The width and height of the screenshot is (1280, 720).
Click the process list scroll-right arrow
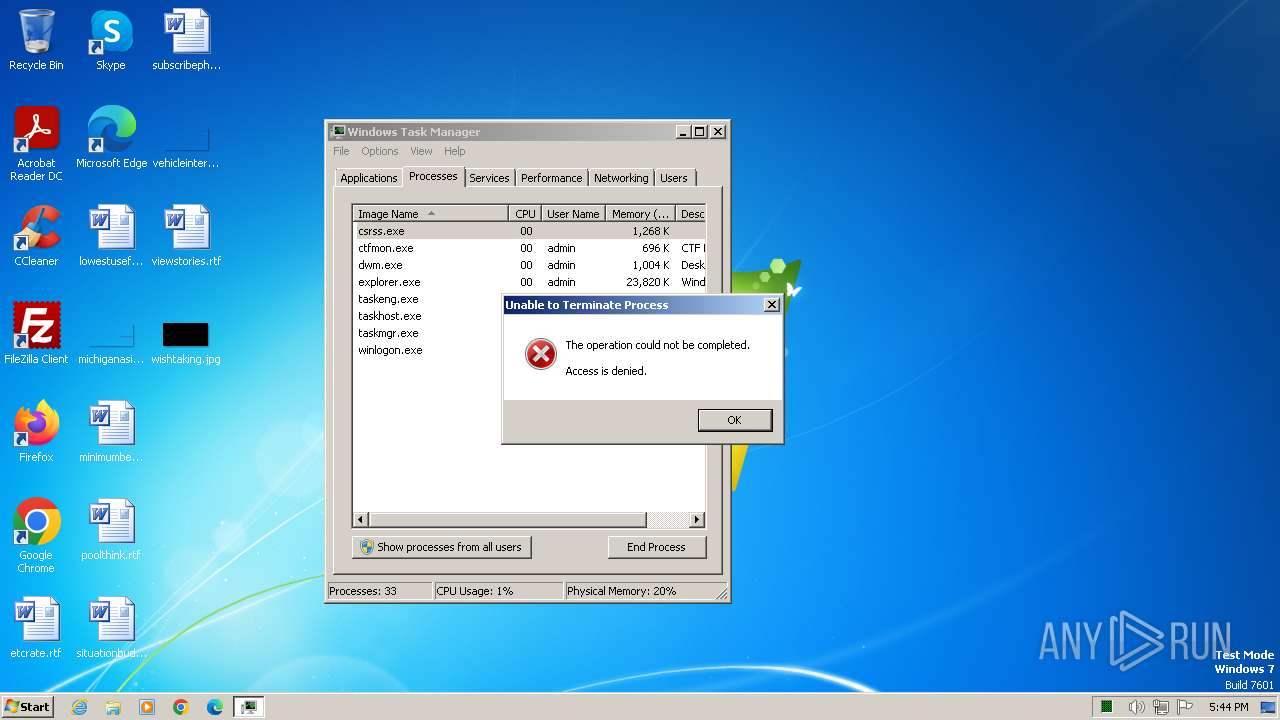coord(697,520)
